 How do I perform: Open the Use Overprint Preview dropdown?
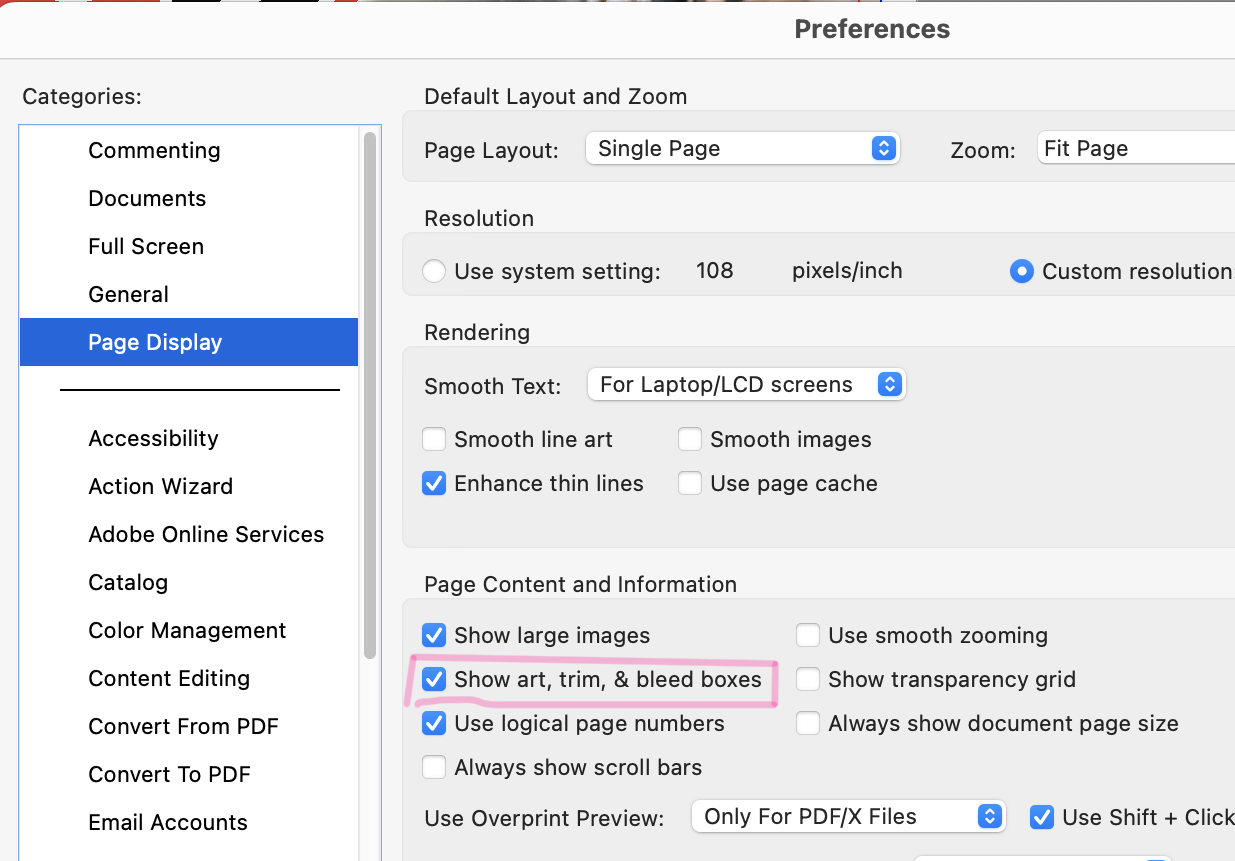coord(848,816)
